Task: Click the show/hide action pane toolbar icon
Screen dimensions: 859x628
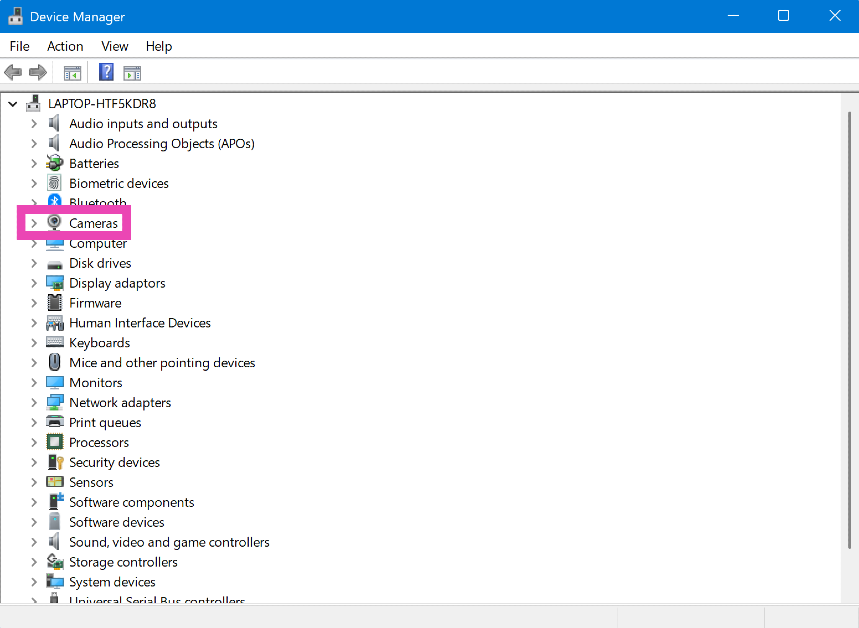Action: point(132,72)
